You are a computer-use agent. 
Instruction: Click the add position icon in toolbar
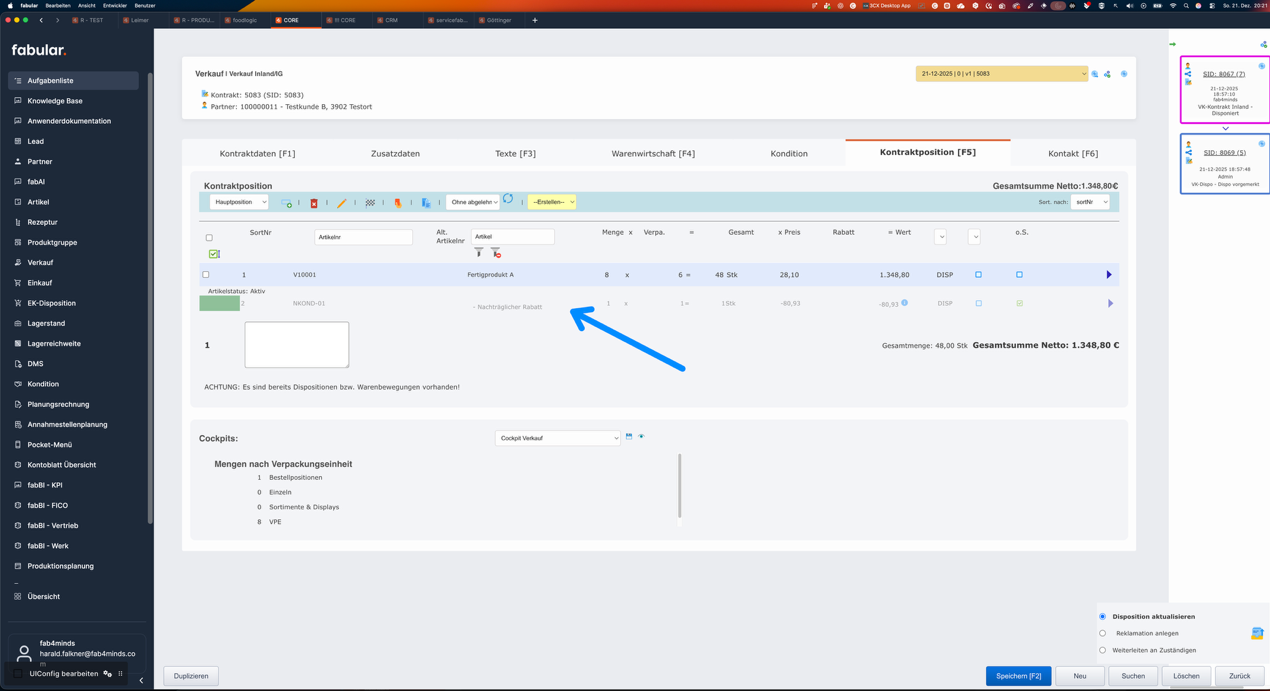coord(287,203)
